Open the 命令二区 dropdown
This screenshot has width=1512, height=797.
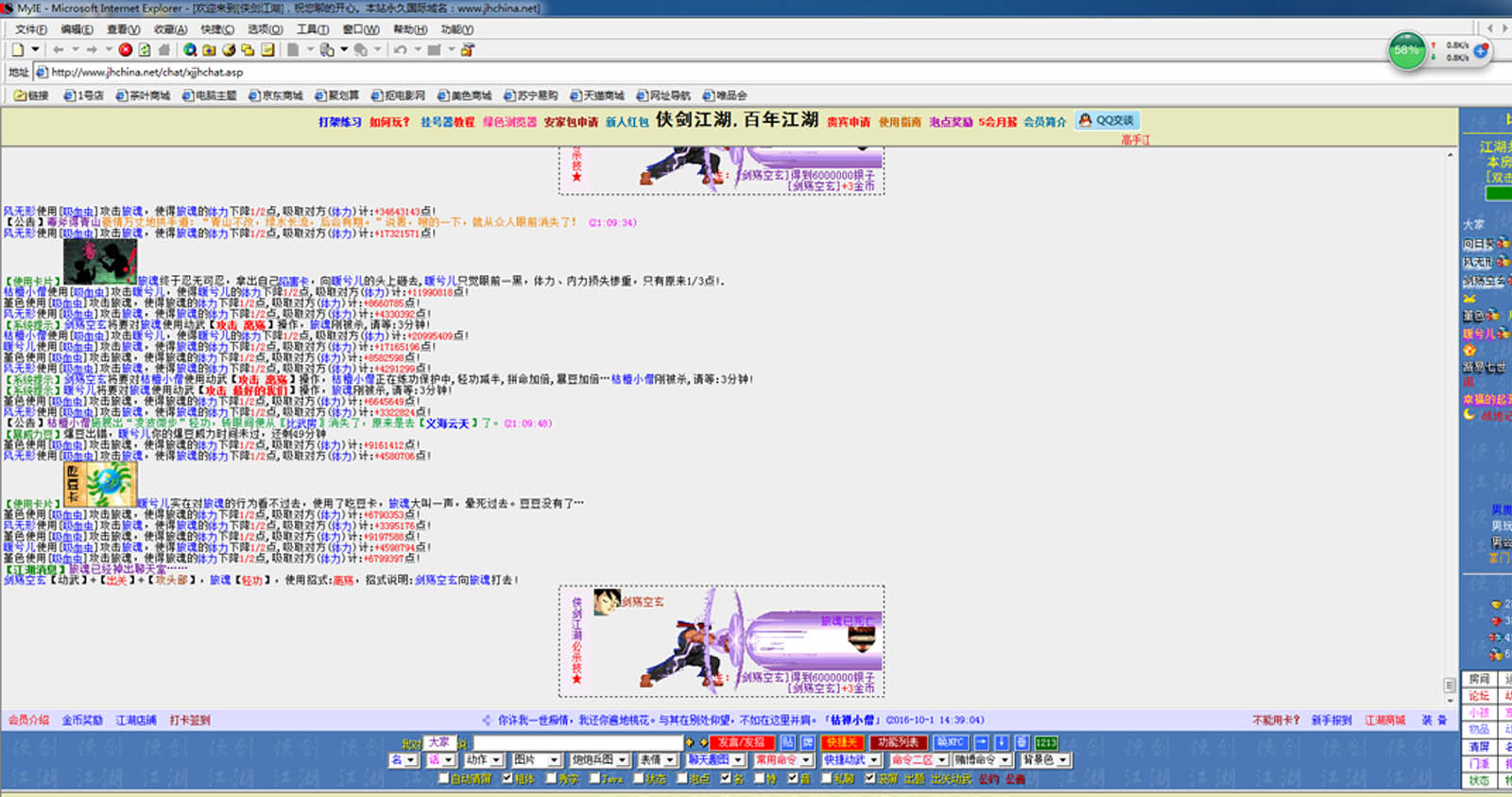[x=919, y=760]
